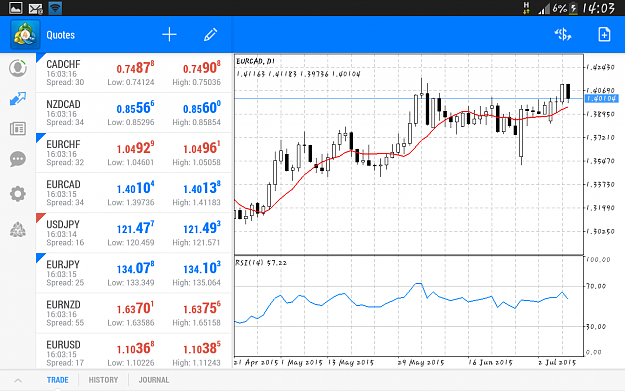
Task: Select the CADCHF quote row
Action: coord(134,73)
